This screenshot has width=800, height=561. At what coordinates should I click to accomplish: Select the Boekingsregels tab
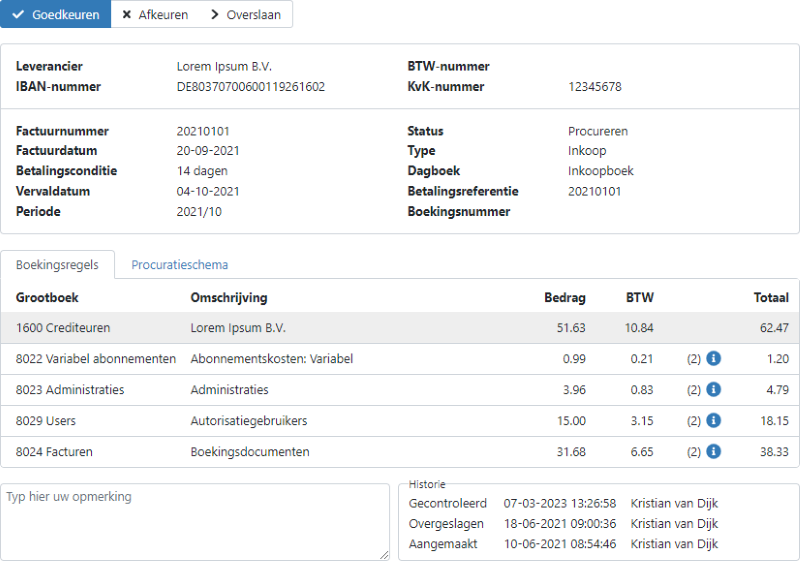(x=57, y=265)
